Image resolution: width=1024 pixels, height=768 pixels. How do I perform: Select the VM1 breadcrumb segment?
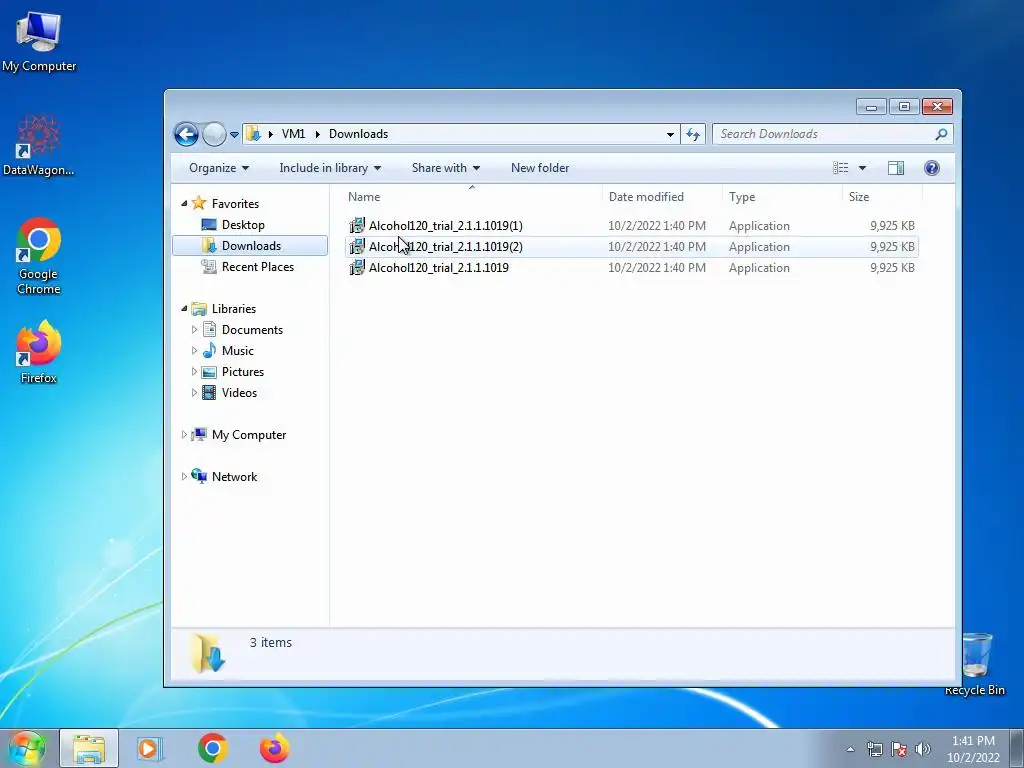(293, 134)
